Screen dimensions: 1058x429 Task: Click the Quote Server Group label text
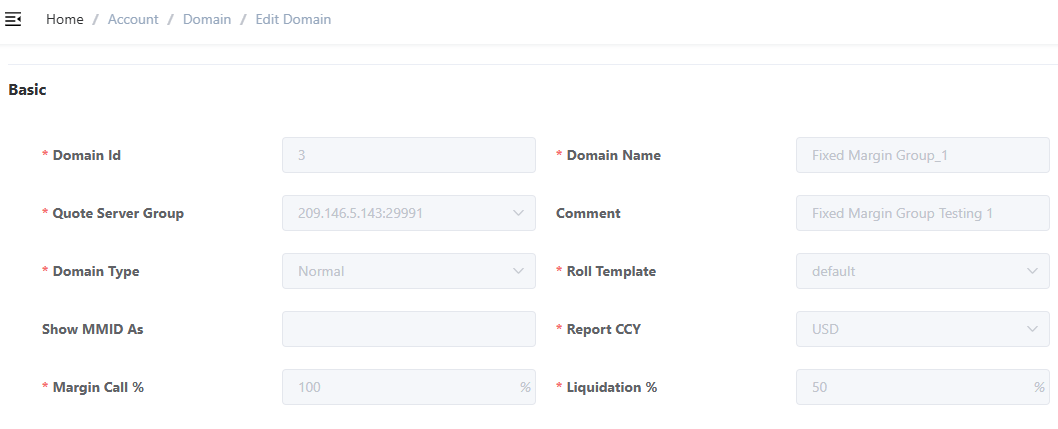[118, 213]
